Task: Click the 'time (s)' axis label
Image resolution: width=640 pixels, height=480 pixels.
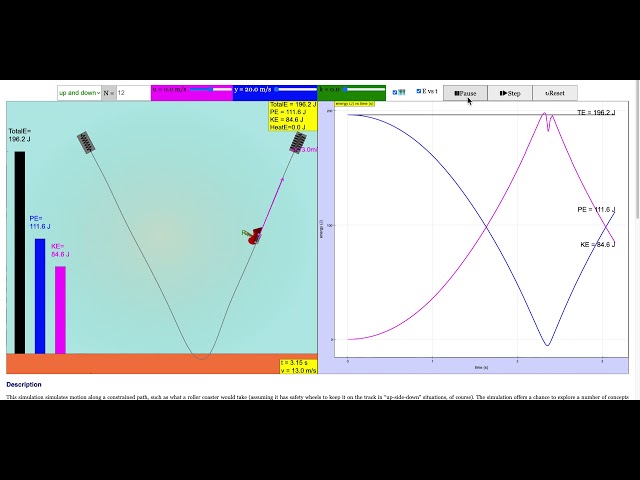Action: (x=481, y=367)
